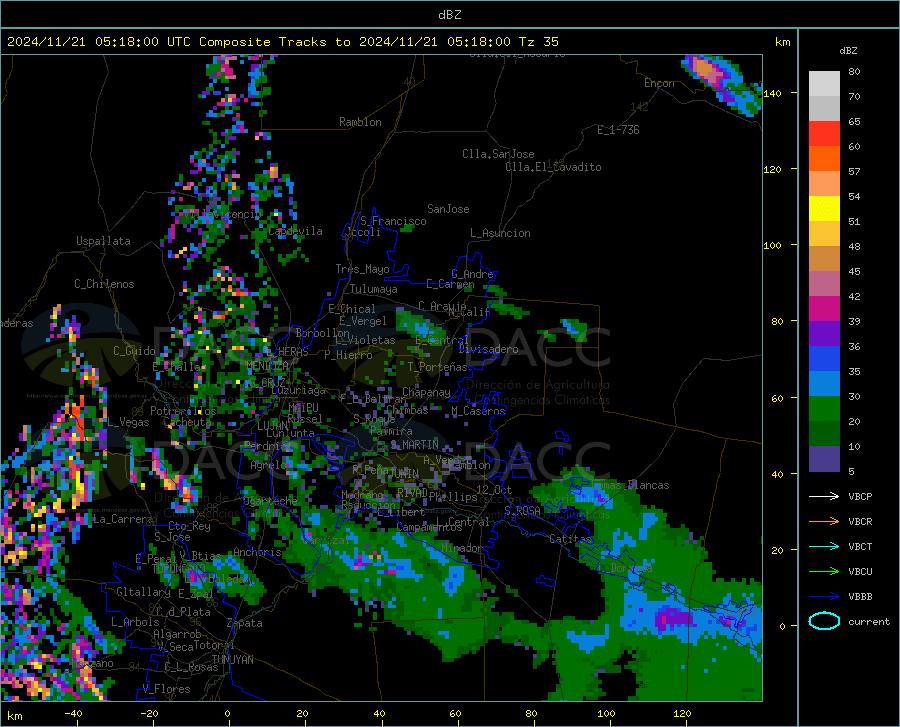The width and height of the screenshot is (900, 727).
Task: Select the red 60-65 dBZ legend swatch
Action: [824, 134]
